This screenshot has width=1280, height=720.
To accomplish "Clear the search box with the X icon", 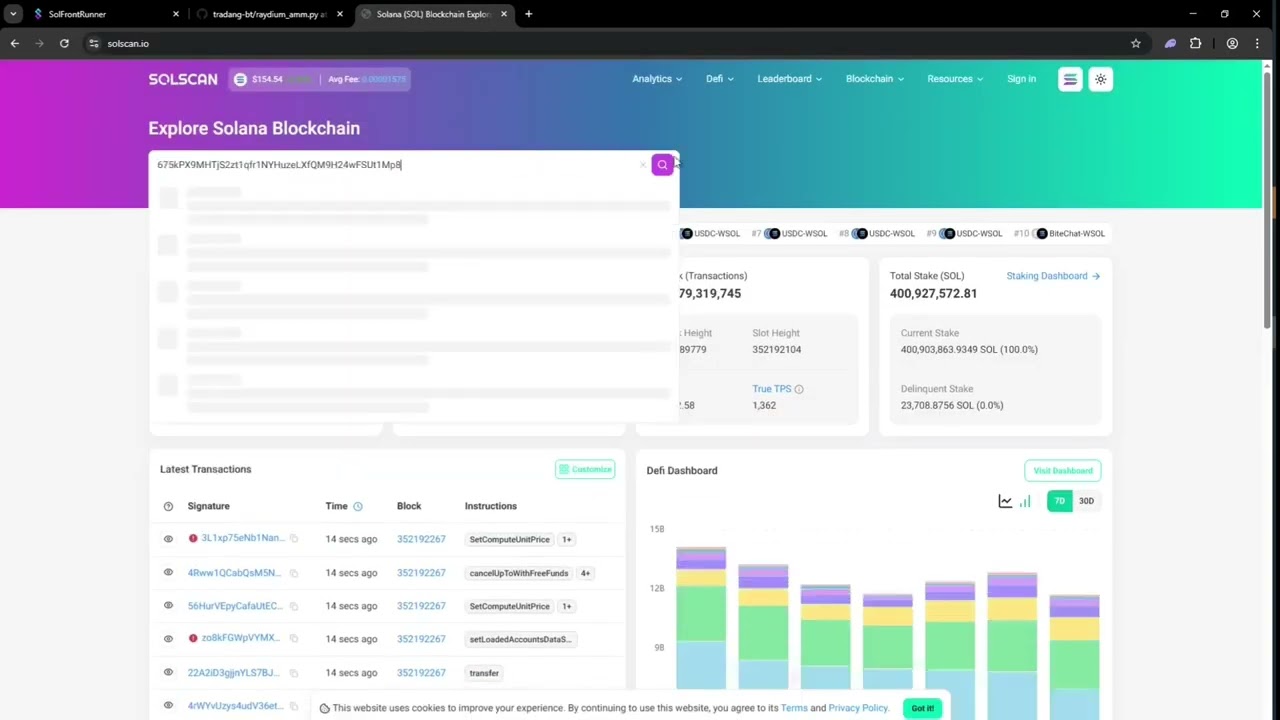I will pos(642,165).
